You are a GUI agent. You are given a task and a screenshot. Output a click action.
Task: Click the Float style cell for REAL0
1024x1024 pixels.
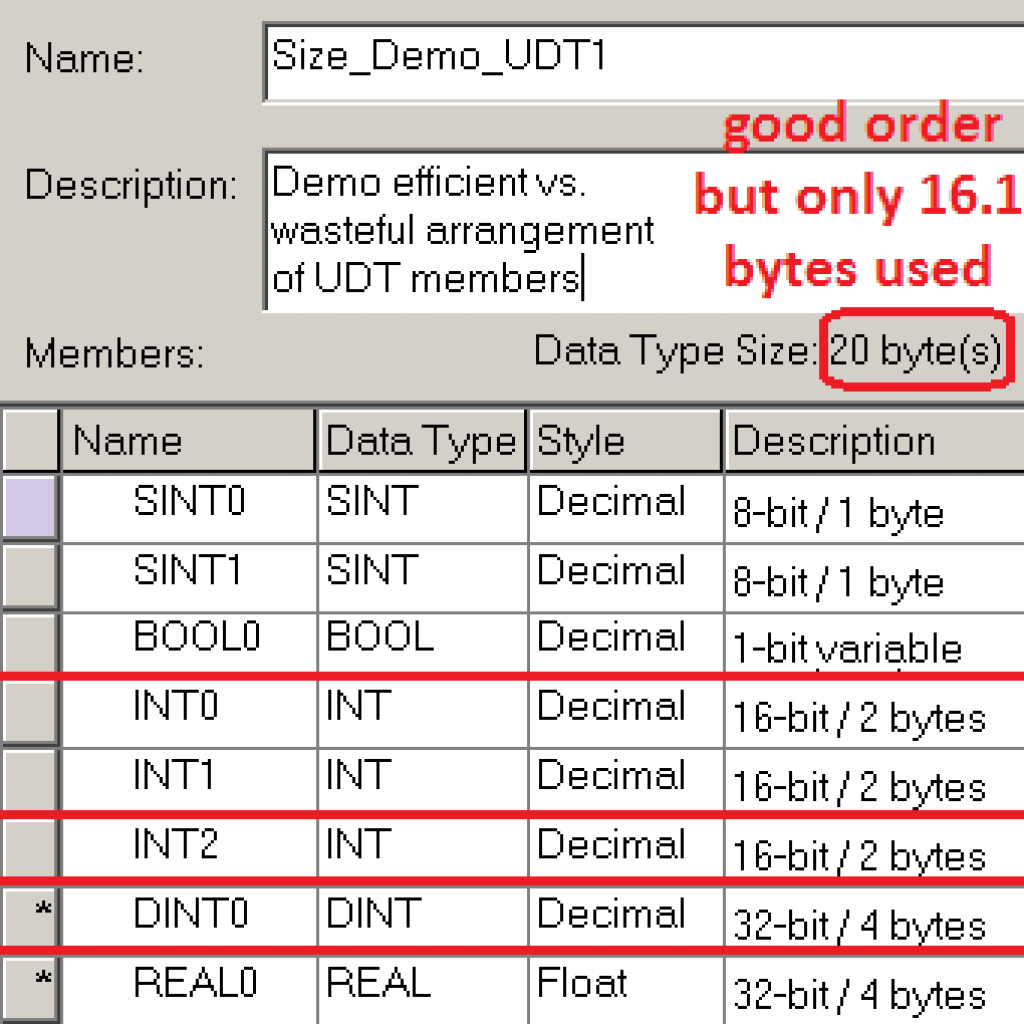coord(626,989)
